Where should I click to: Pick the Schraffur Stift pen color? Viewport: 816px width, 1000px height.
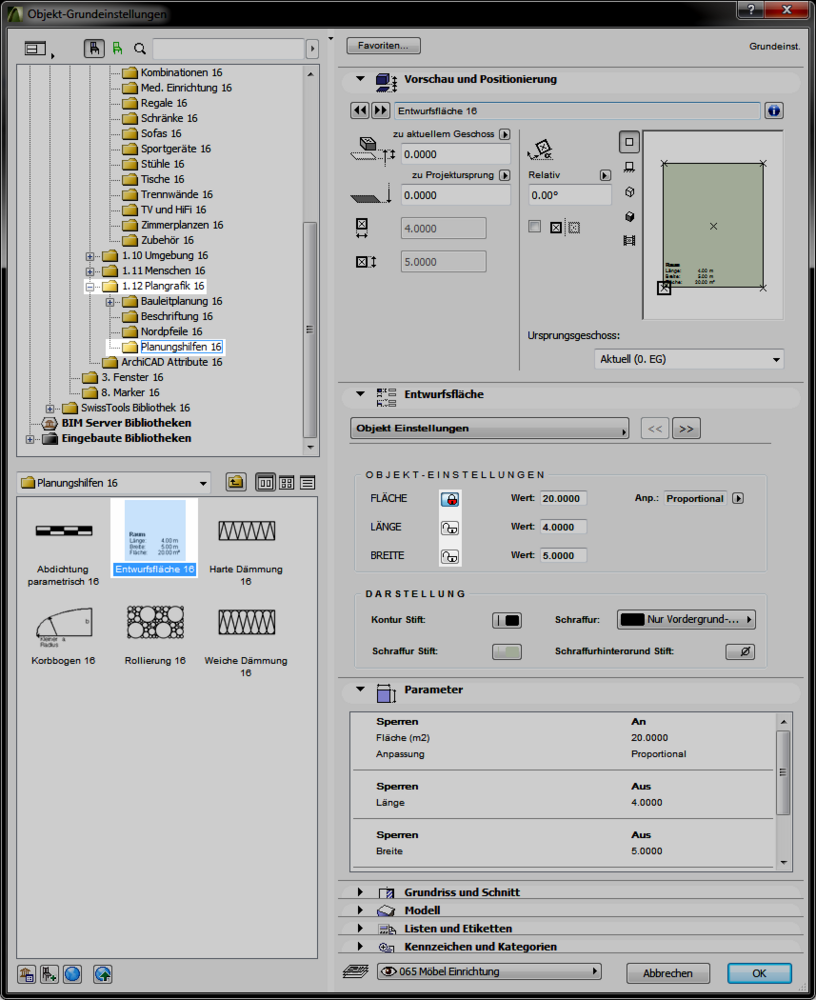pyautogui.click(x=507, y=651)
